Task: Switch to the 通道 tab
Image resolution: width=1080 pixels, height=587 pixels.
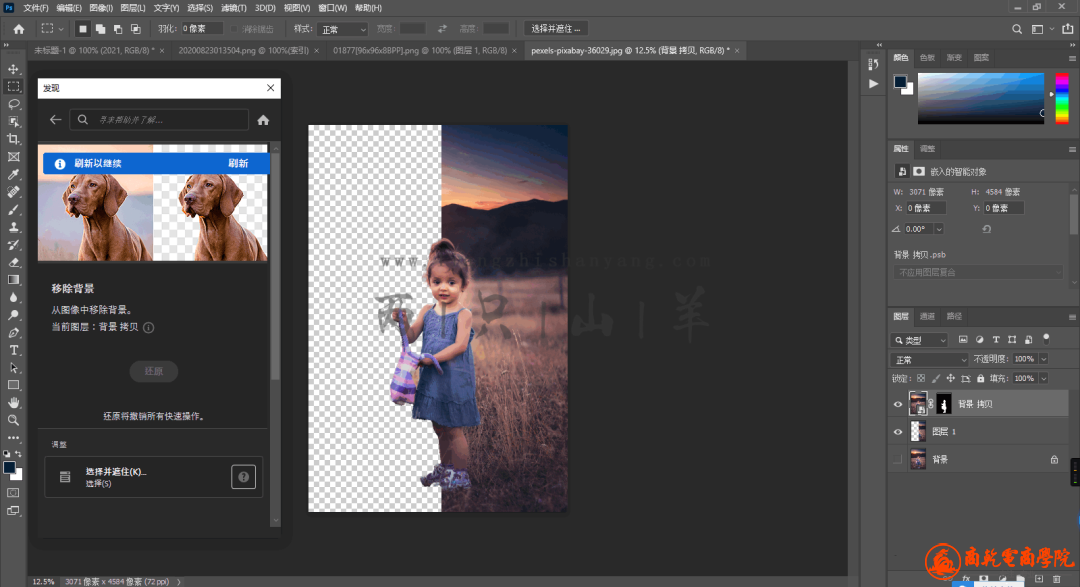Action: [928, 316]
